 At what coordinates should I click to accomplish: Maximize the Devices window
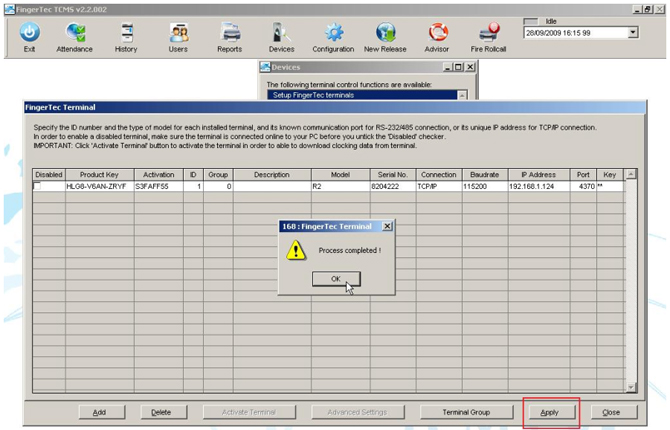point(458,67)
